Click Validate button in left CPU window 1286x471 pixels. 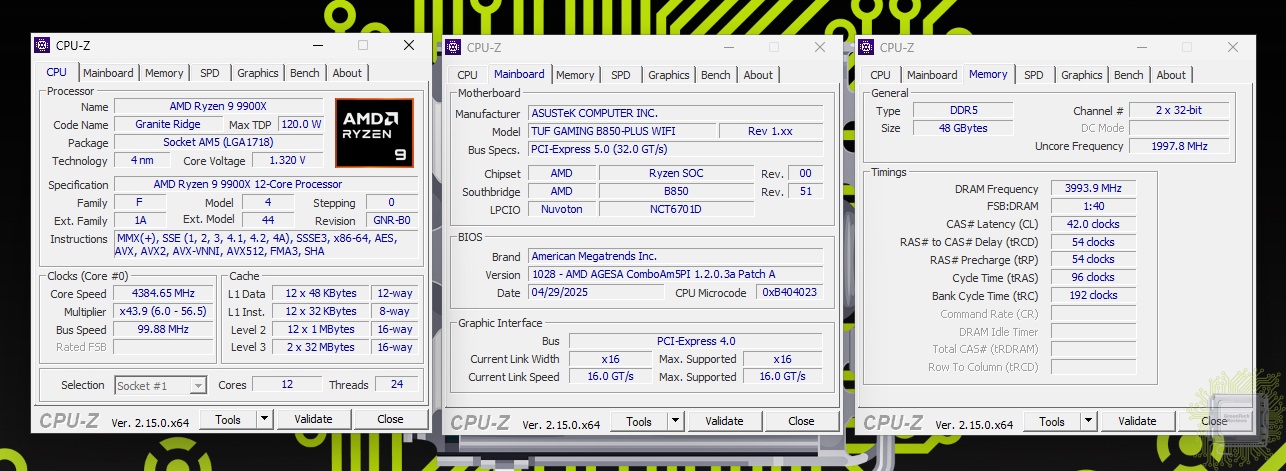click(313, 419)
